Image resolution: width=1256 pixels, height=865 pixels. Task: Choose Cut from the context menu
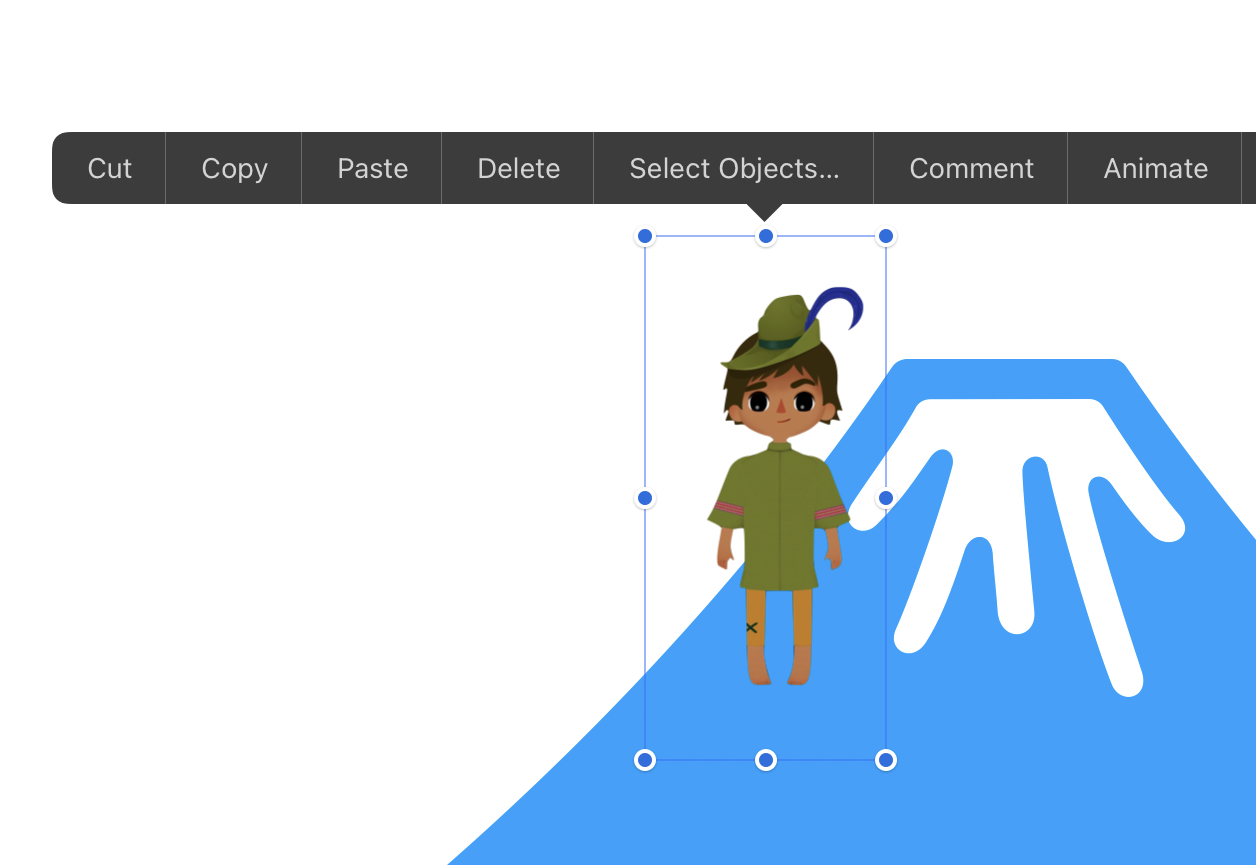pyautogui.click(x=109, y=168)
